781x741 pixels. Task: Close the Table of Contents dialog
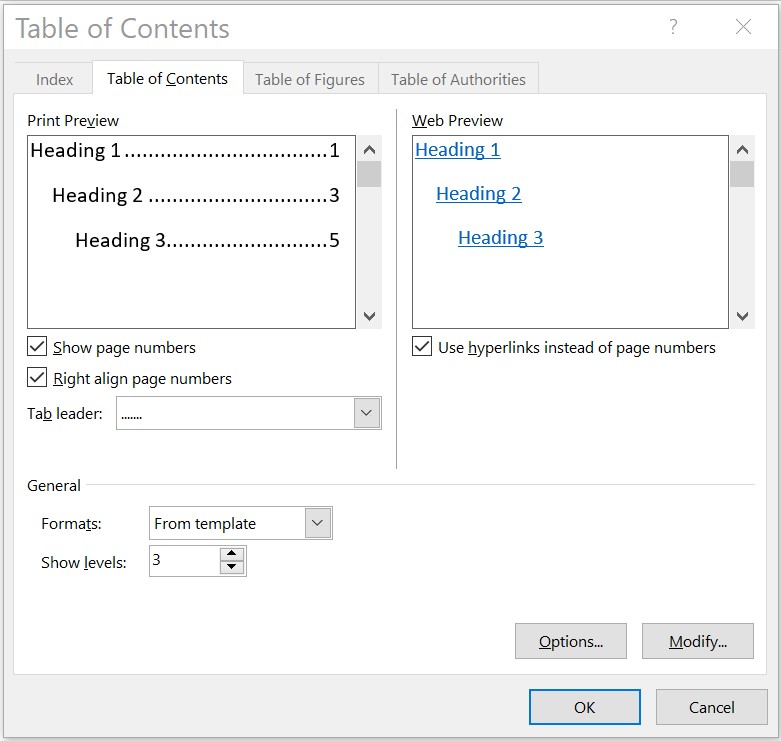click(x=743, y=28)
